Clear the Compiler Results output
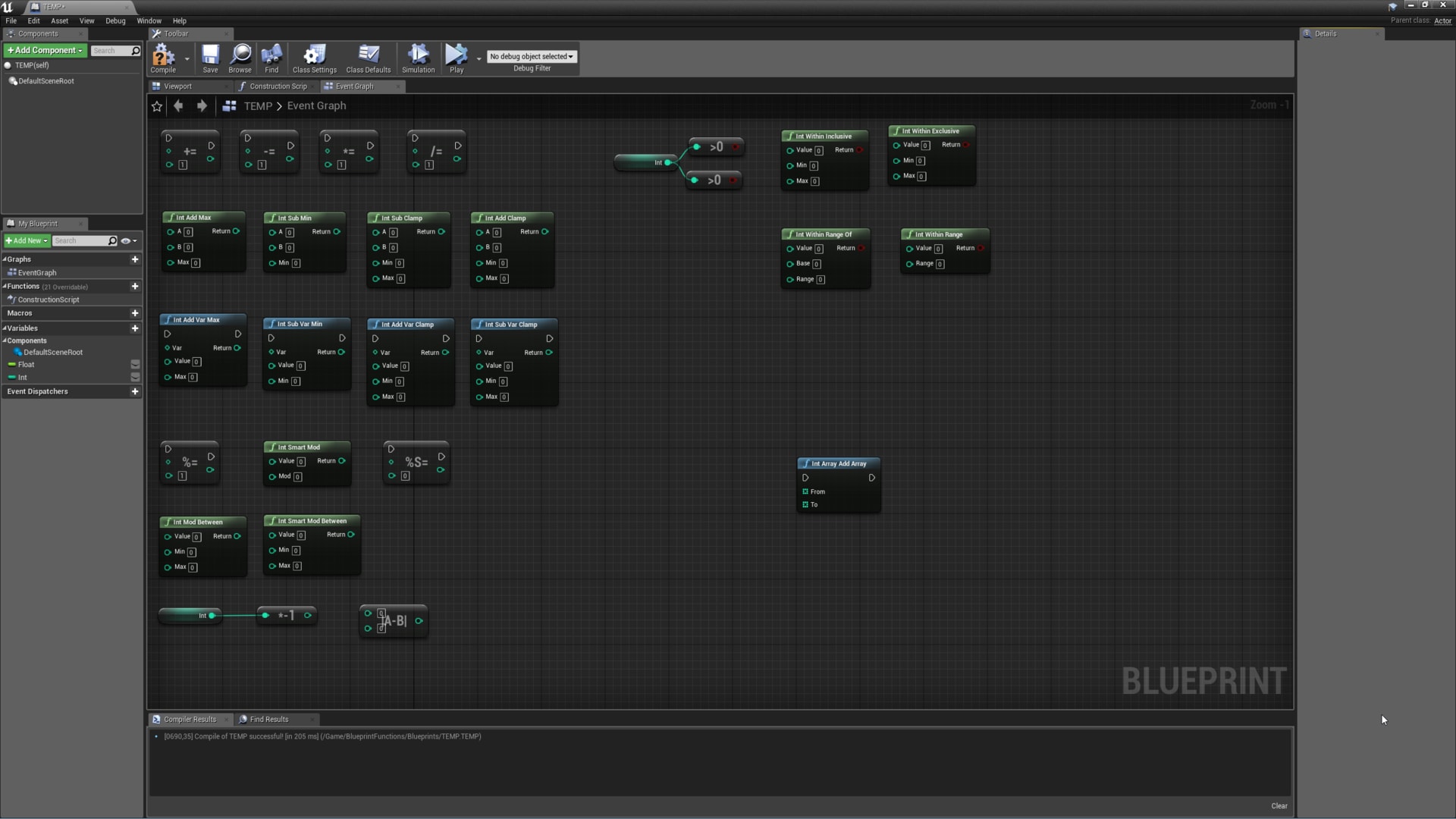Image resolution: width=1456 pixels, height=819 pixels. (1279, 805)
